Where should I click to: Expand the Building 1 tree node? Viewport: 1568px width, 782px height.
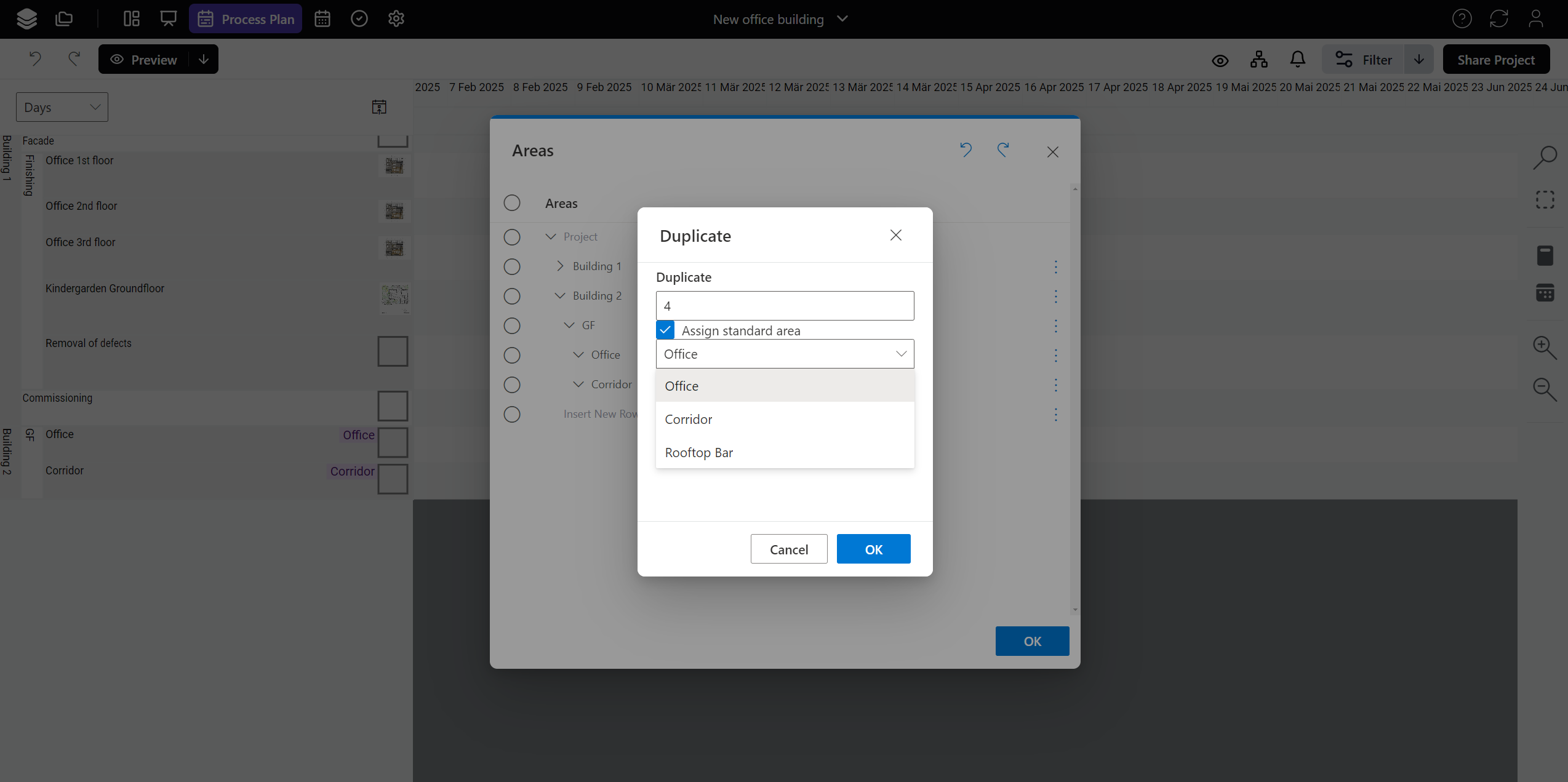pos(560,266)
